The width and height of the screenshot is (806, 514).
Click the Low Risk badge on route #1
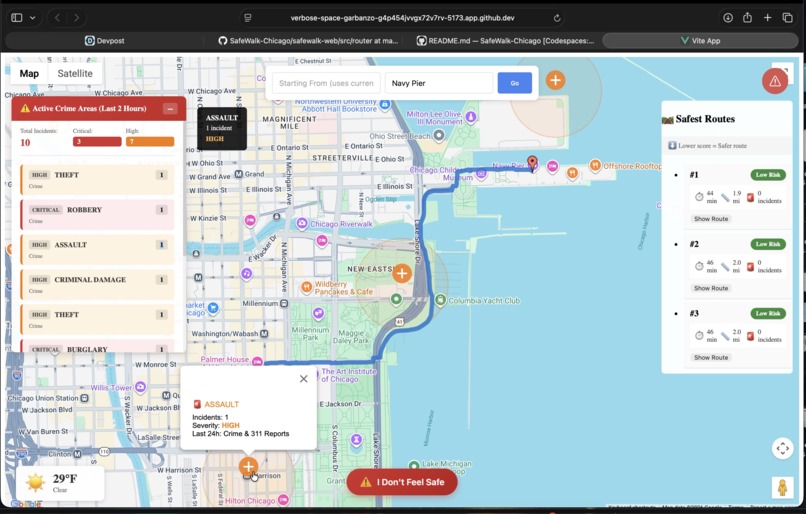click(x=768, y=175)
